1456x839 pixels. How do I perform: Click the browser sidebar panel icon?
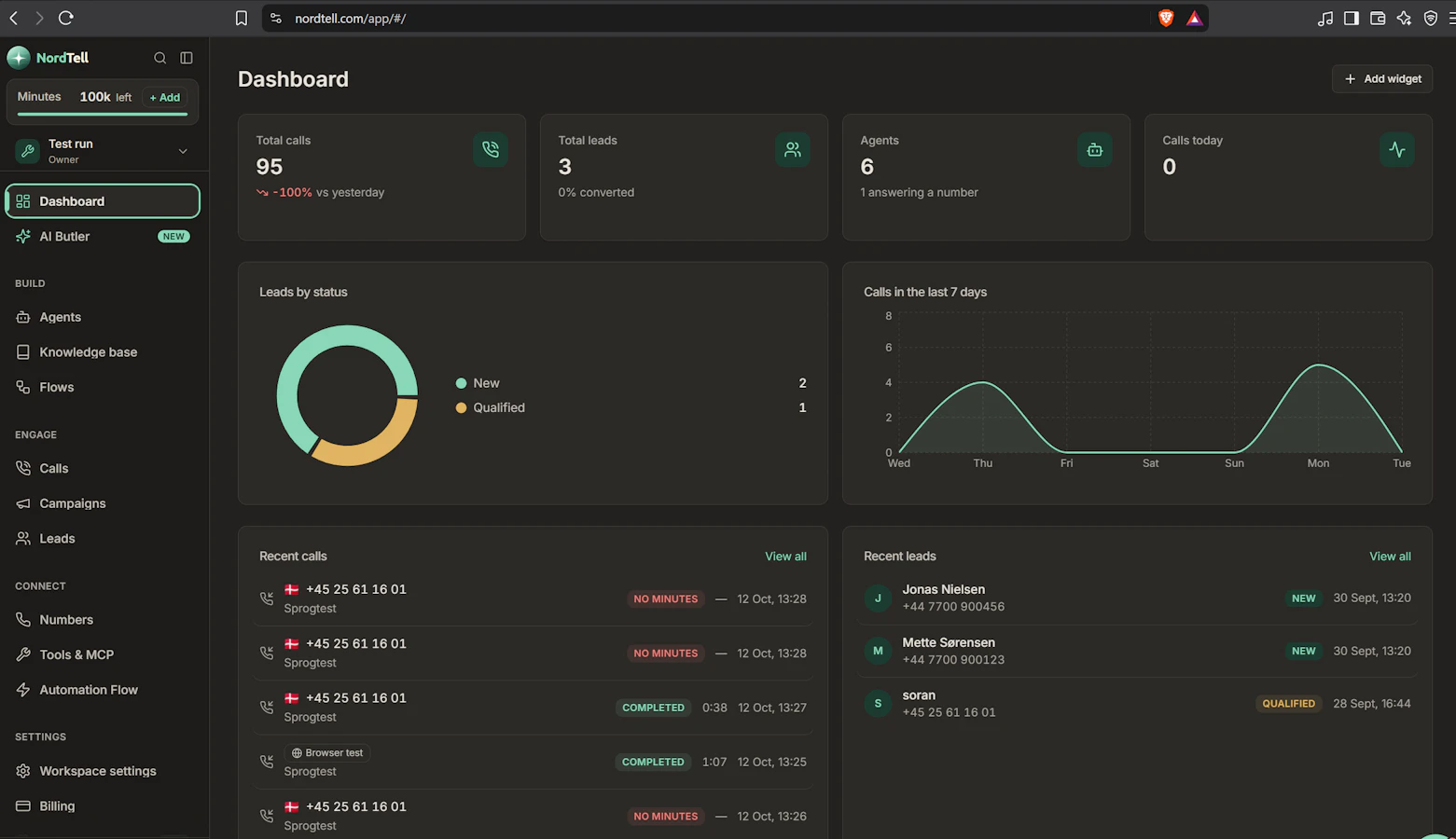(1352, 18)
